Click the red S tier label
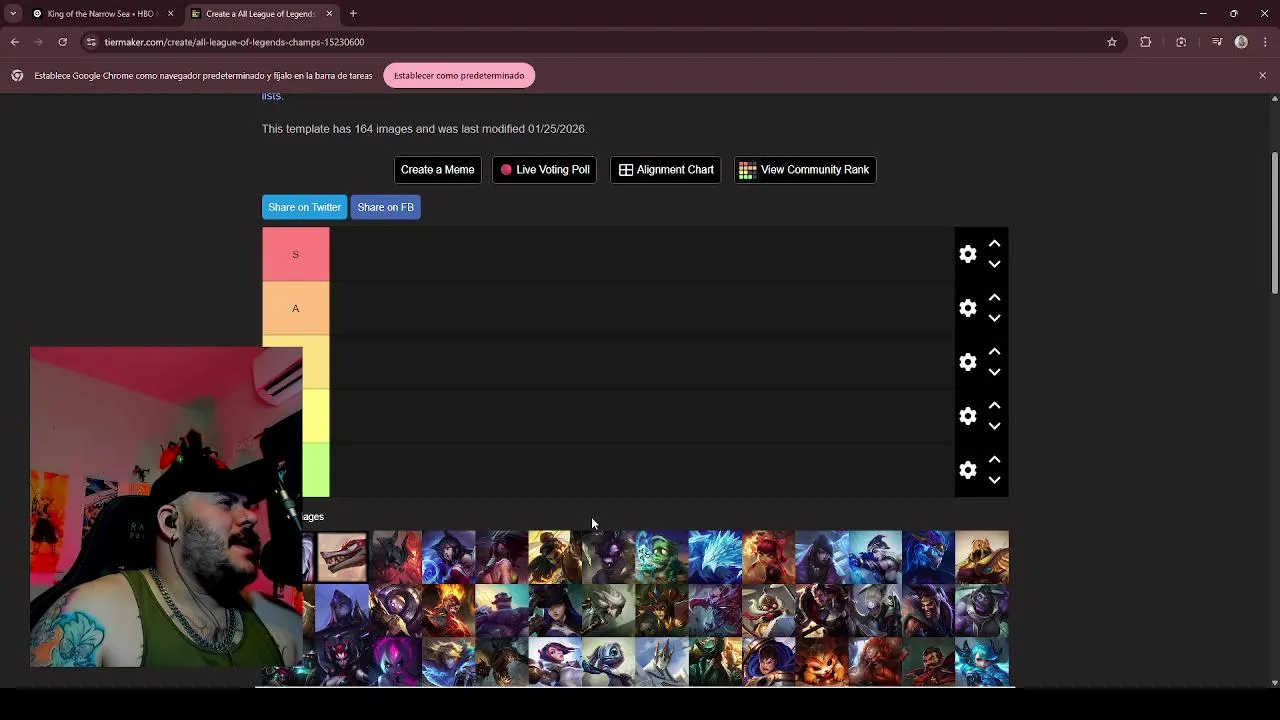The image size is (1280, 720). click(295, 254)
